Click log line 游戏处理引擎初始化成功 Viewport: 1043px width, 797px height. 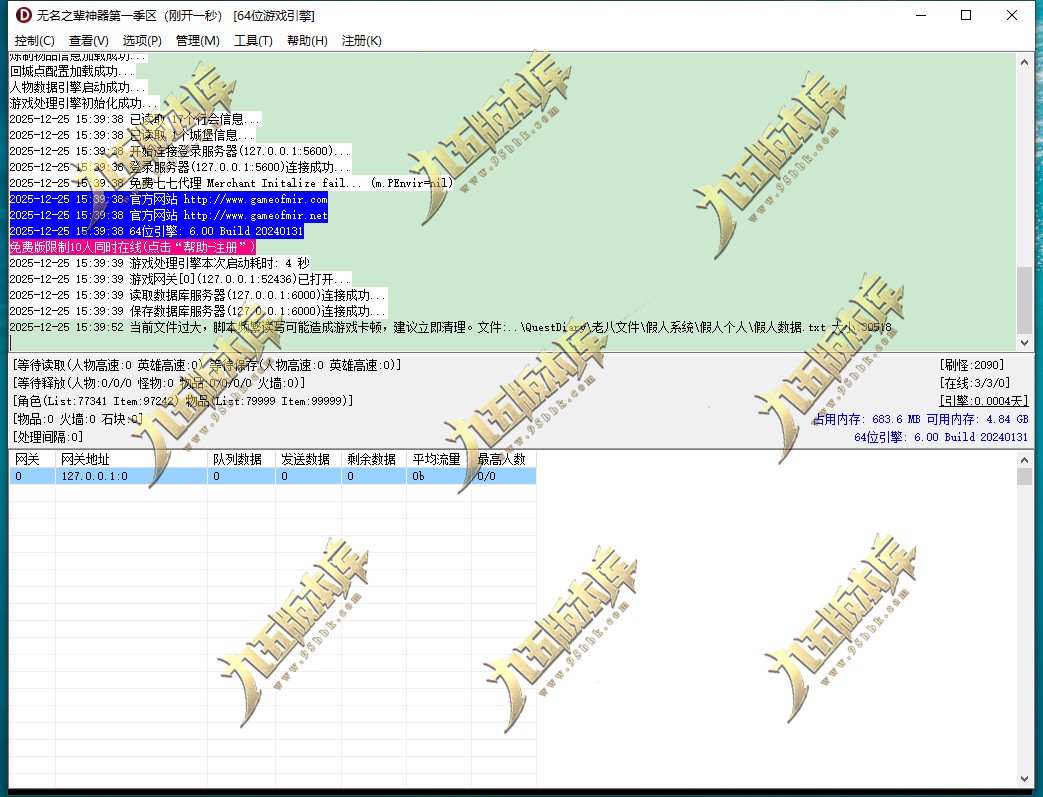pyautogui.click(x=84, y=103)
